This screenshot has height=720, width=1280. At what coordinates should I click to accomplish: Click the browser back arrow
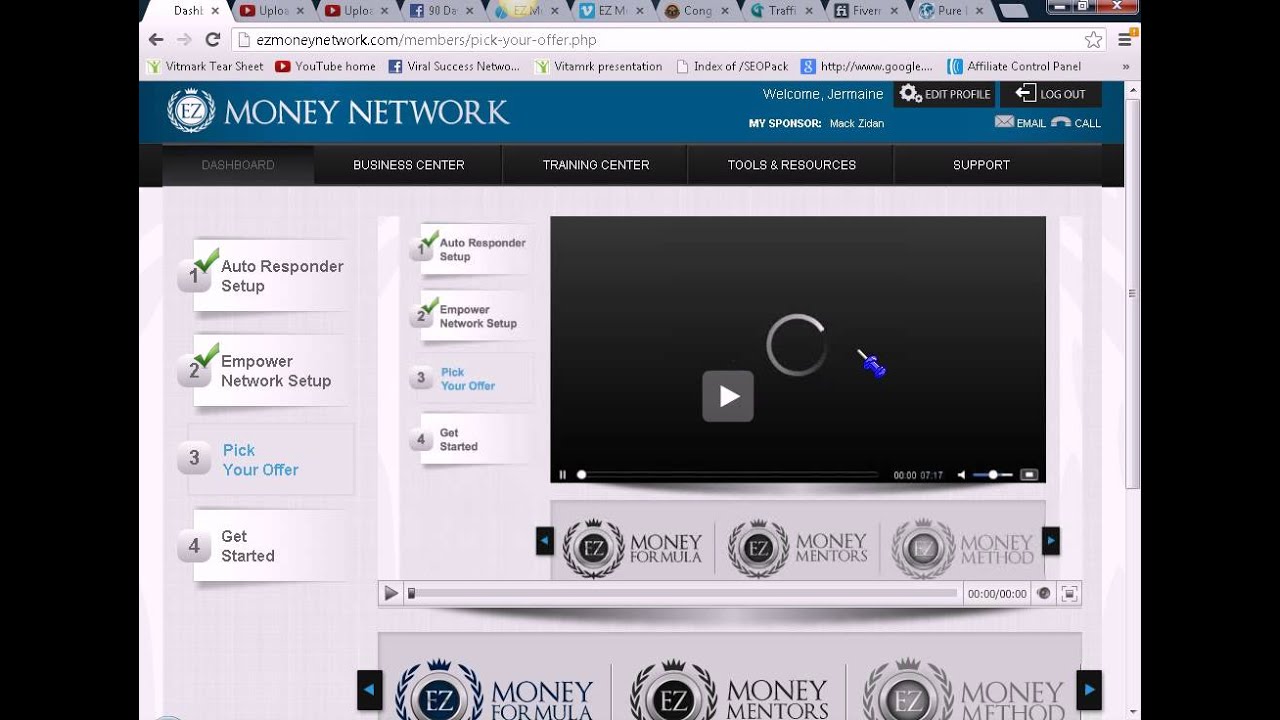155,40
